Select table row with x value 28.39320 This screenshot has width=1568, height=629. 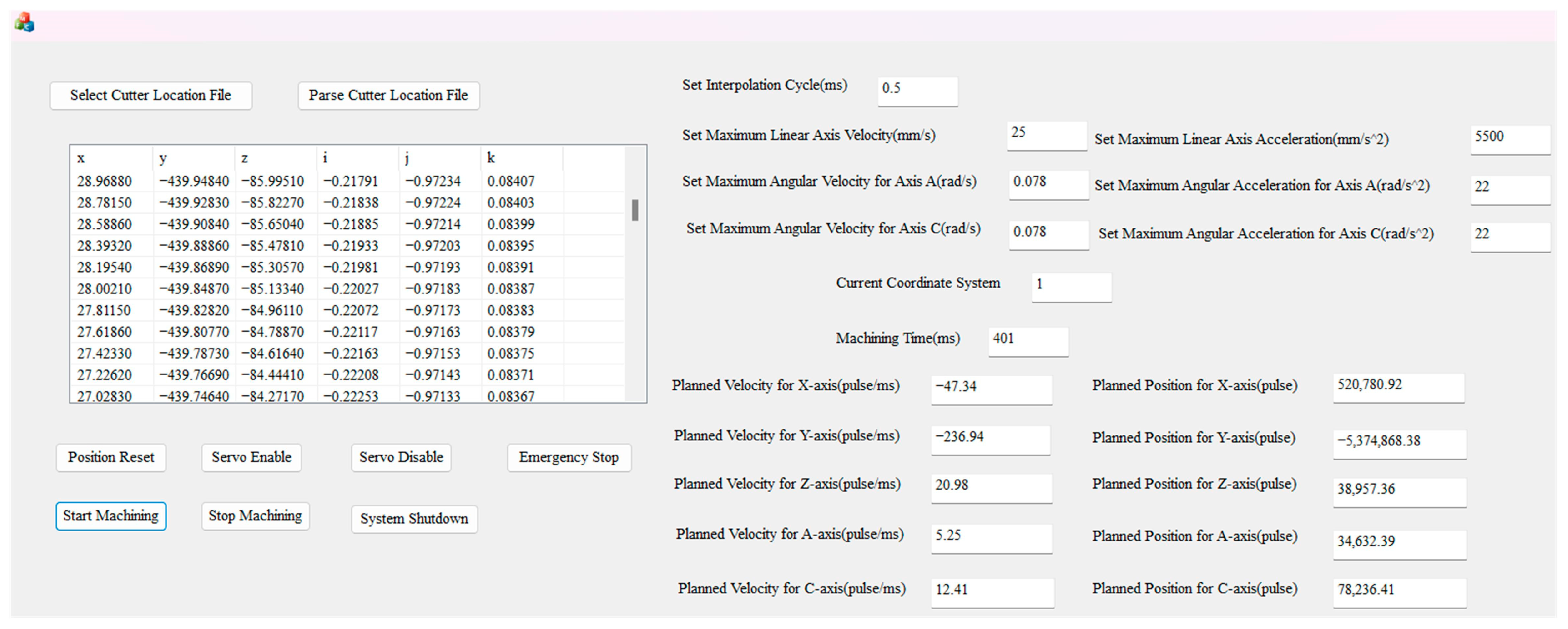[348, 246]
